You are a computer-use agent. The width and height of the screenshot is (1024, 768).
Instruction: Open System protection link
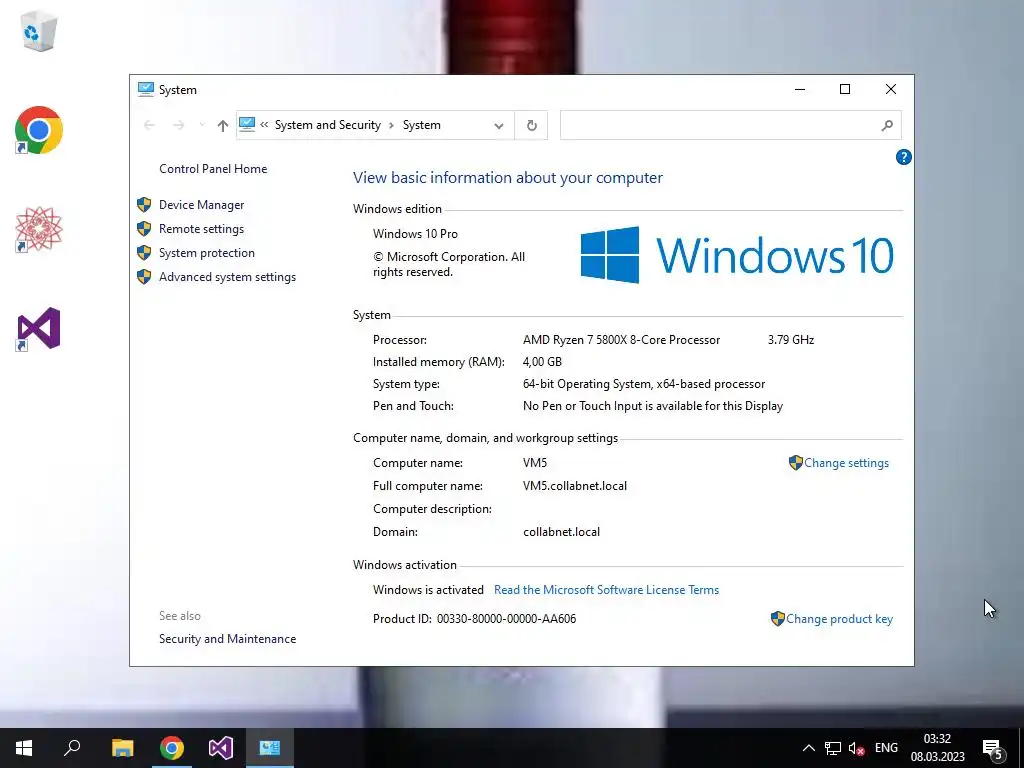pos(206,253)
